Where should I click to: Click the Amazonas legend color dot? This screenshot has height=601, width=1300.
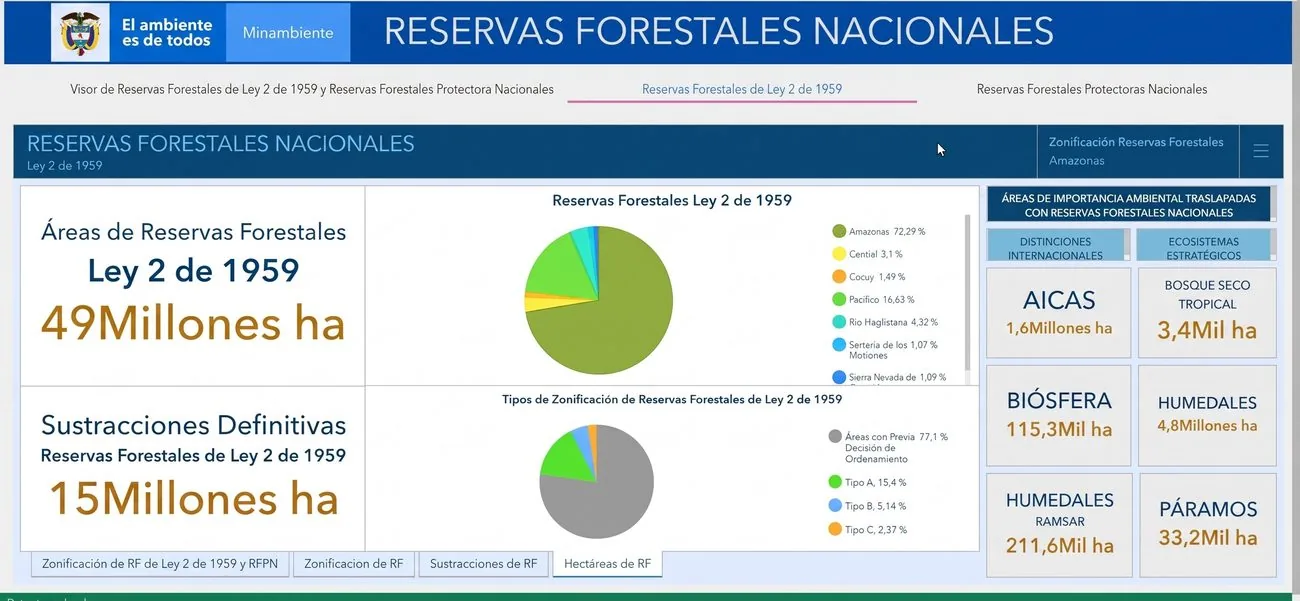point(839,232)
